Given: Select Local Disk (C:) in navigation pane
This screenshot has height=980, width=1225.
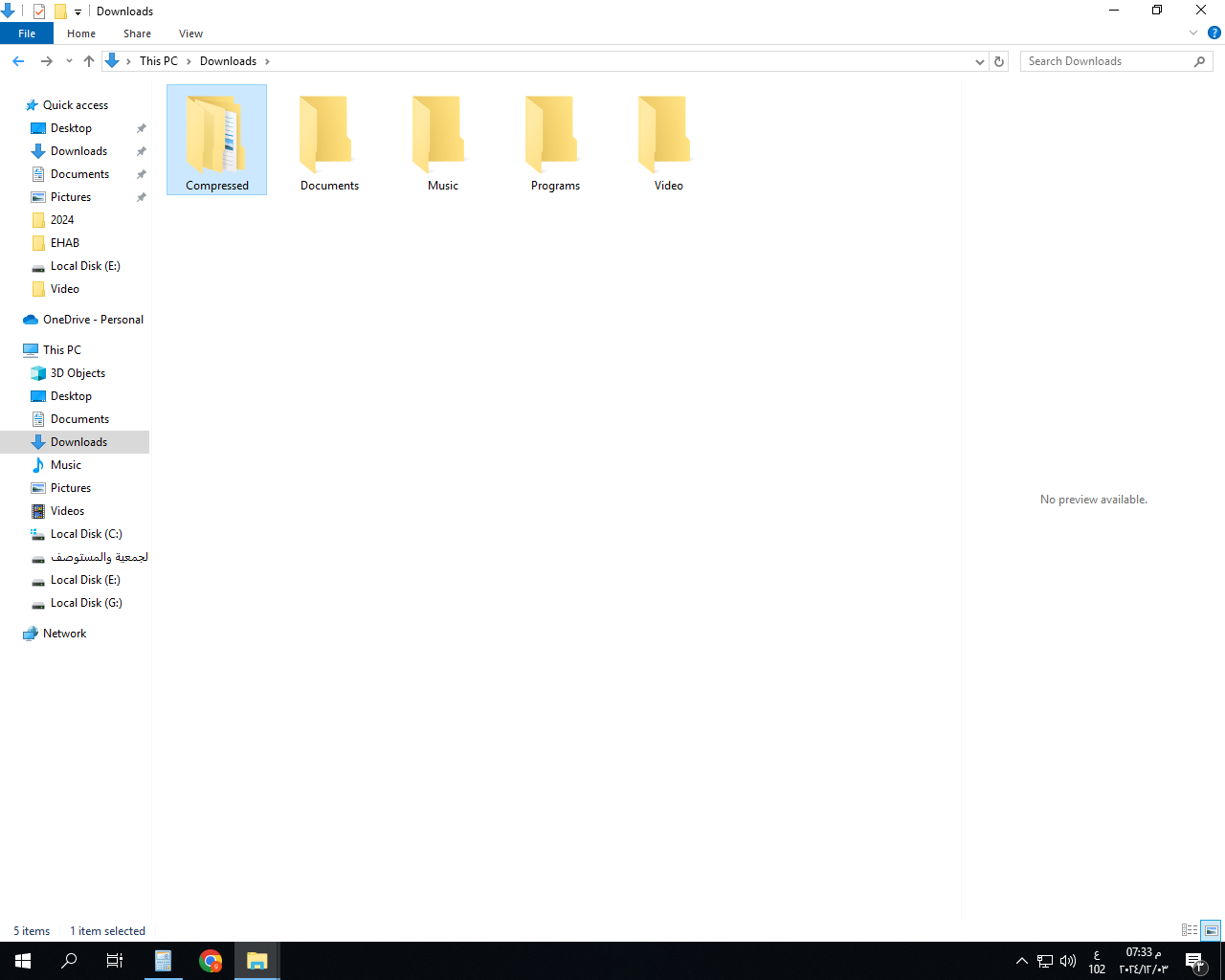Looking at the screenshot, I should coord(86,534).
